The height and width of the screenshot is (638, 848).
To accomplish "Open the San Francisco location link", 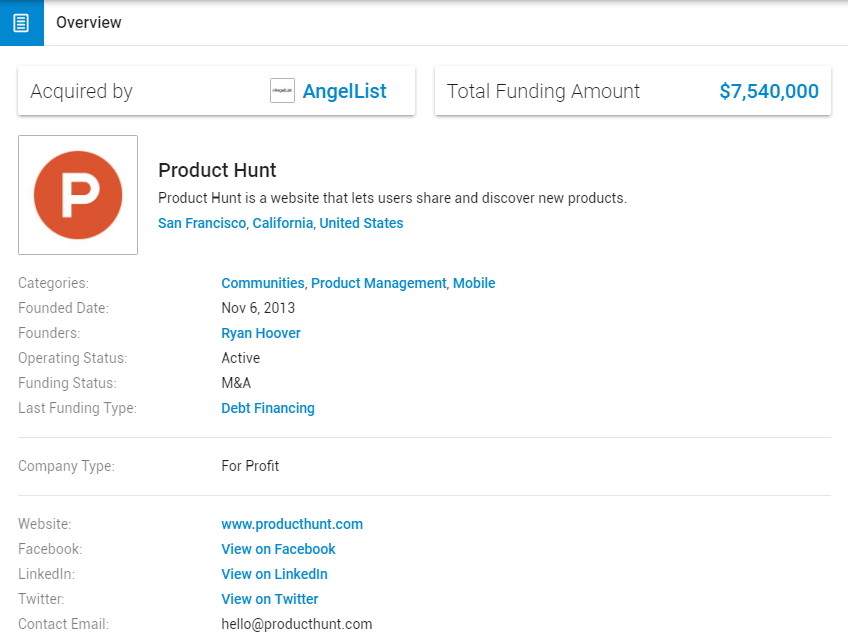I will click(x=201, y=223).
